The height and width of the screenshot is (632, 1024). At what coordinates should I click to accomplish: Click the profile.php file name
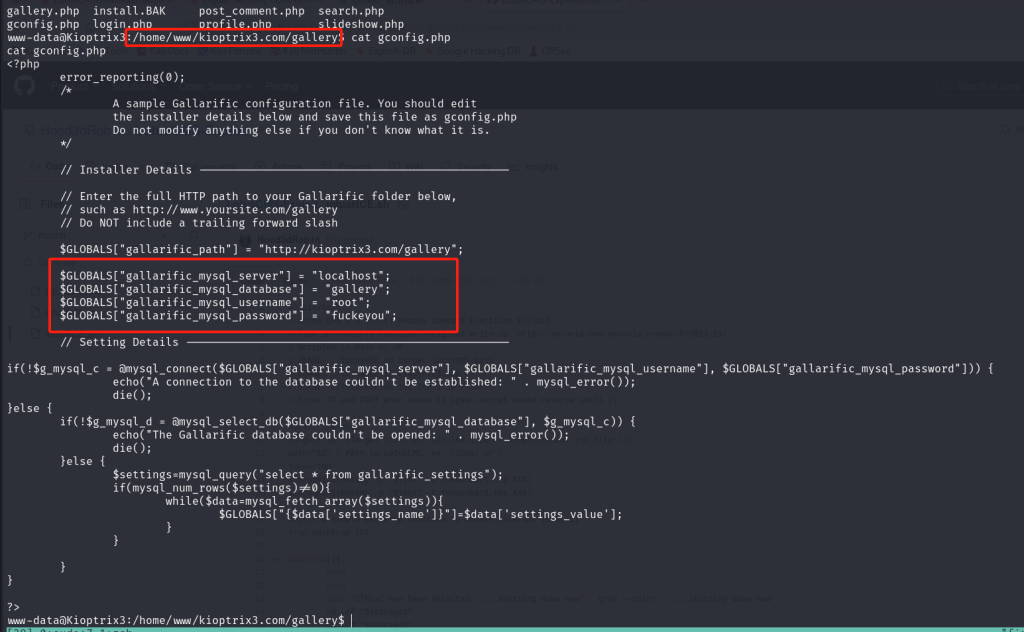click(235, 24)
